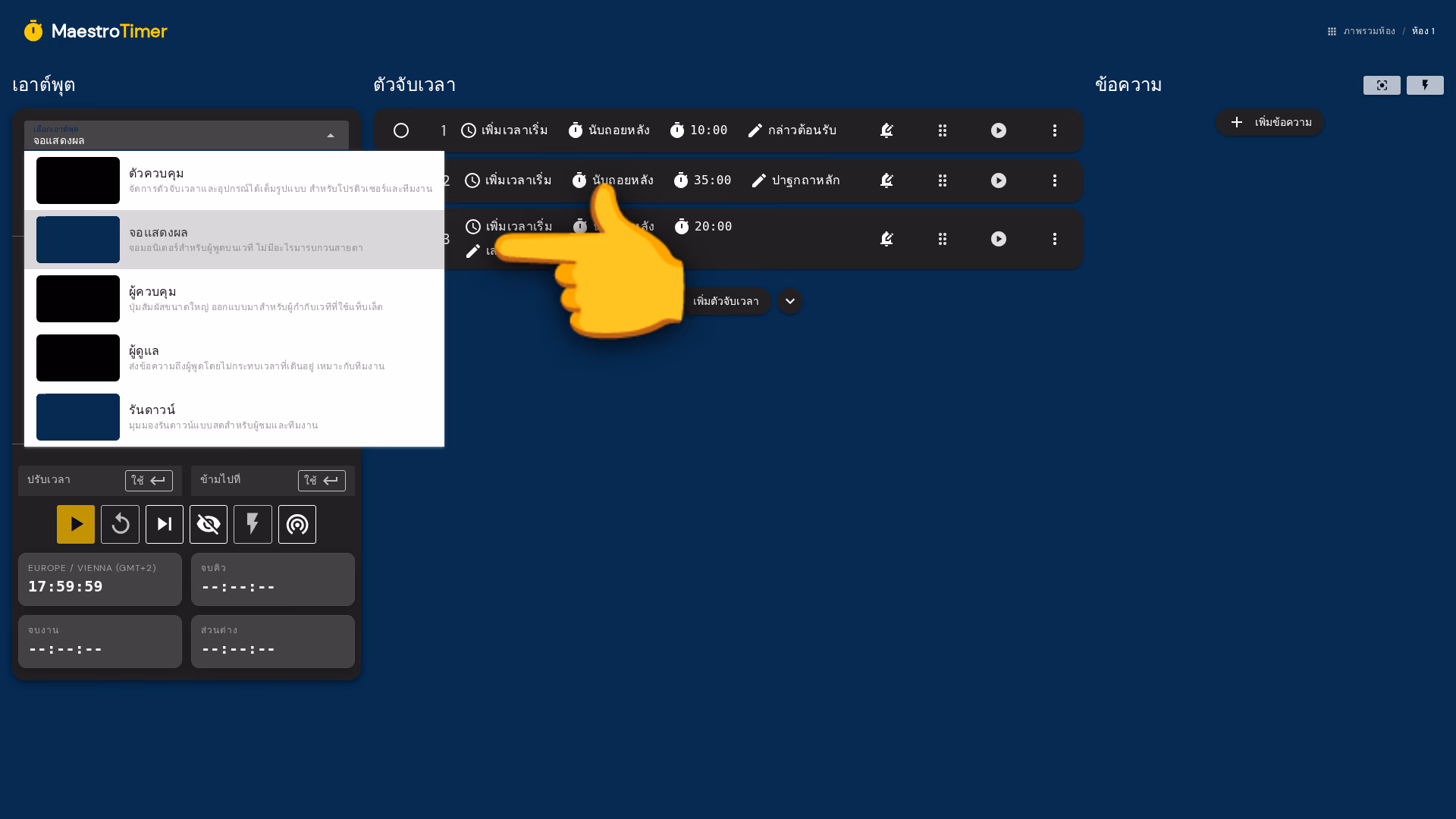This screenshot has width=1456, height=819.
Task: Open the ภาพรวมห้อง breadcrumb link
Action: point(1369,31)
